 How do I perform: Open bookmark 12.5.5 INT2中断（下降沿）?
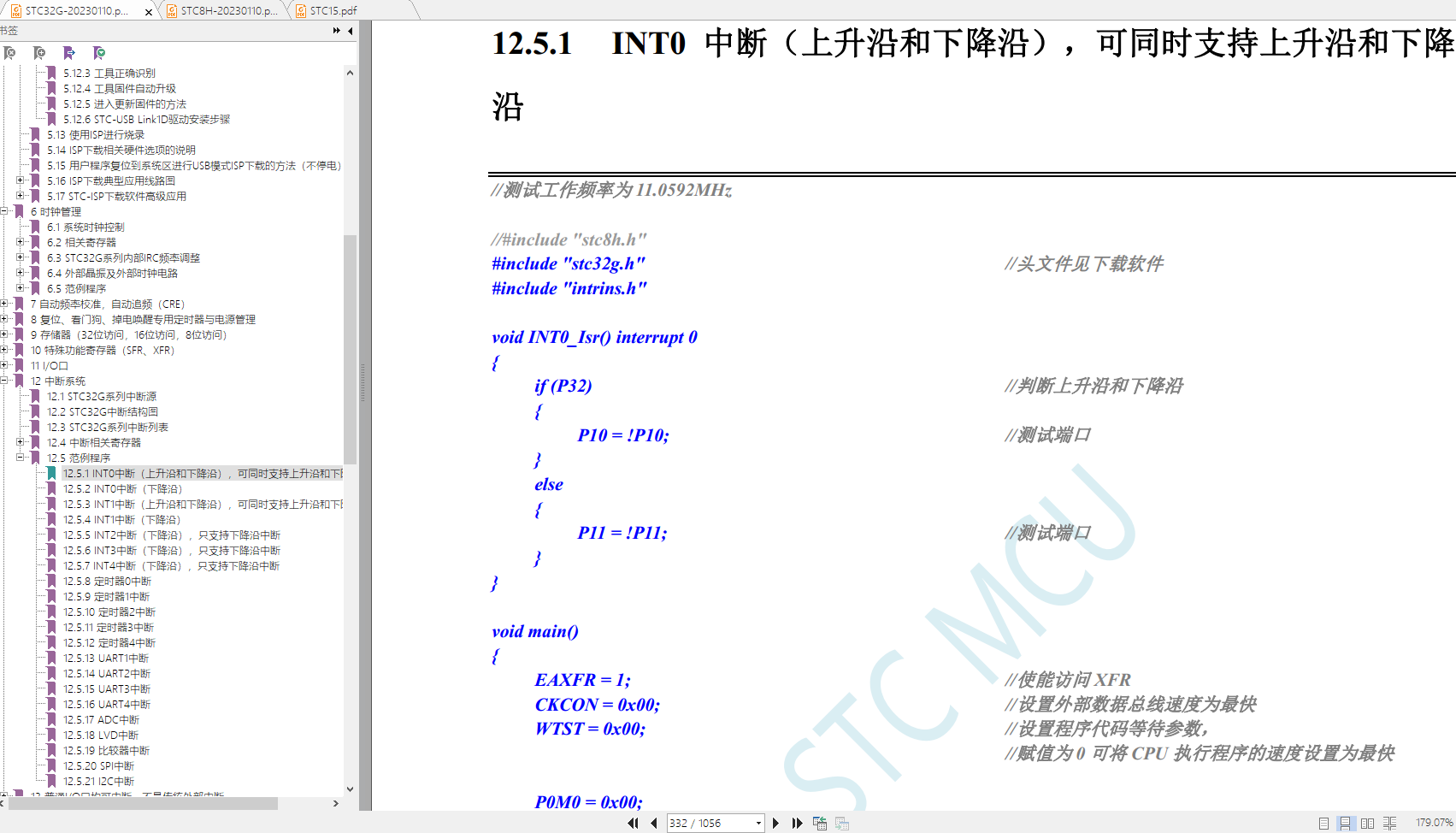(x=172, y=535)
